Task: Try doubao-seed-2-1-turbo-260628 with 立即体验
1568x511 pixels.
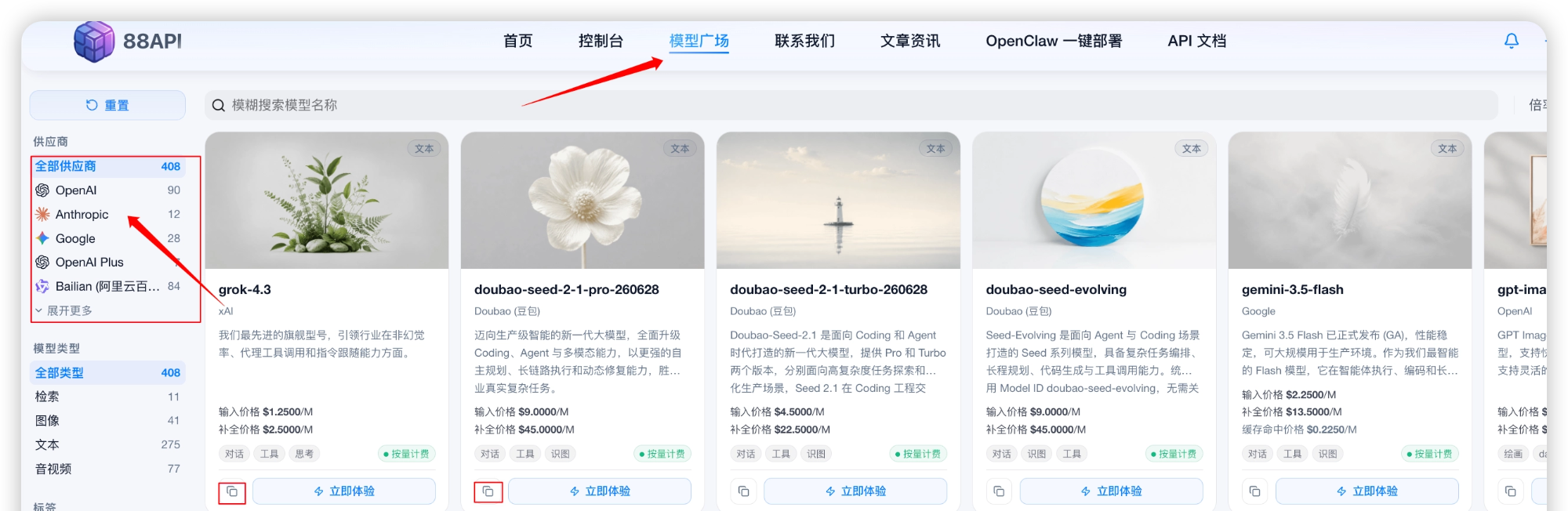Action: pyautogui.click(x=855, y=491)
